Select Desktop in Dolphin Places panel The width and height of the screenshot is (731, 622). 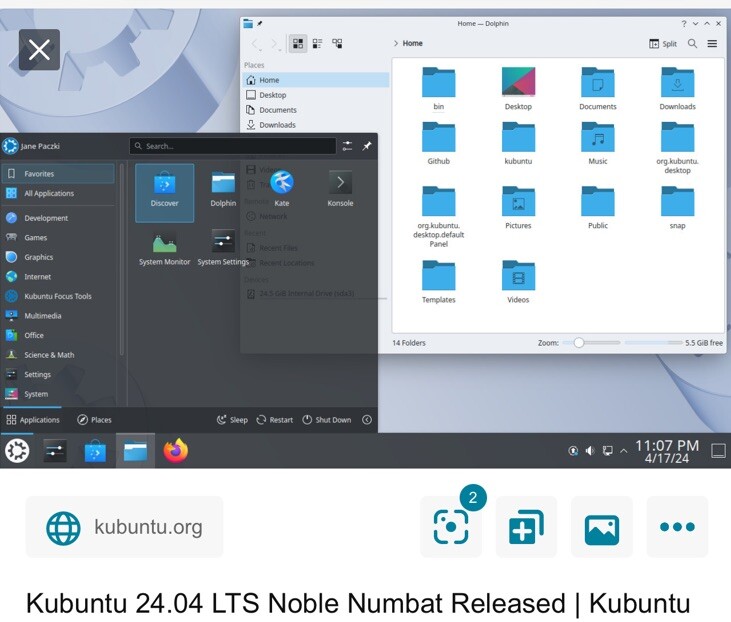click(x=316, y=95)
